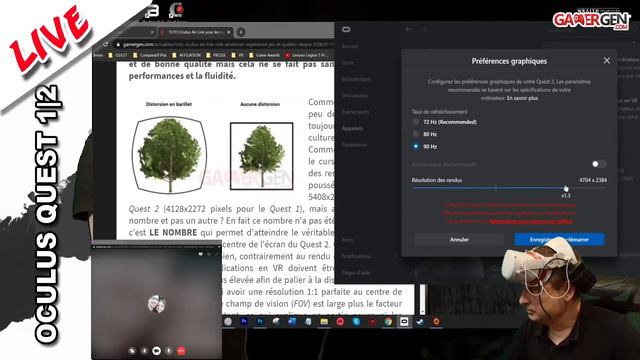This screenshot has height=360, width=640.
Task: Open Accueil in the Oculus sidebar
Action: 350,46
